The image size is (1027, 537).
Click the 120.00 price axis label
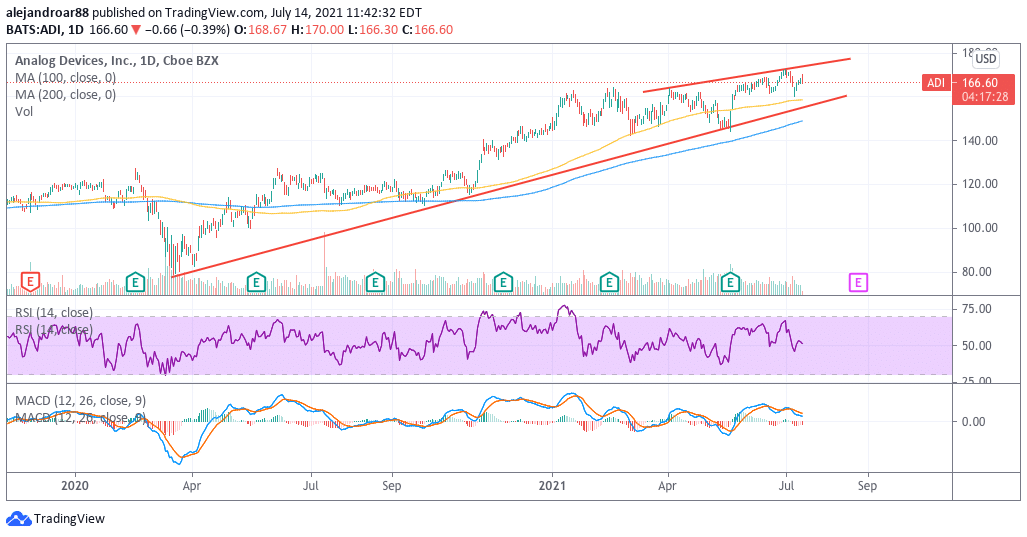point(980,184)
